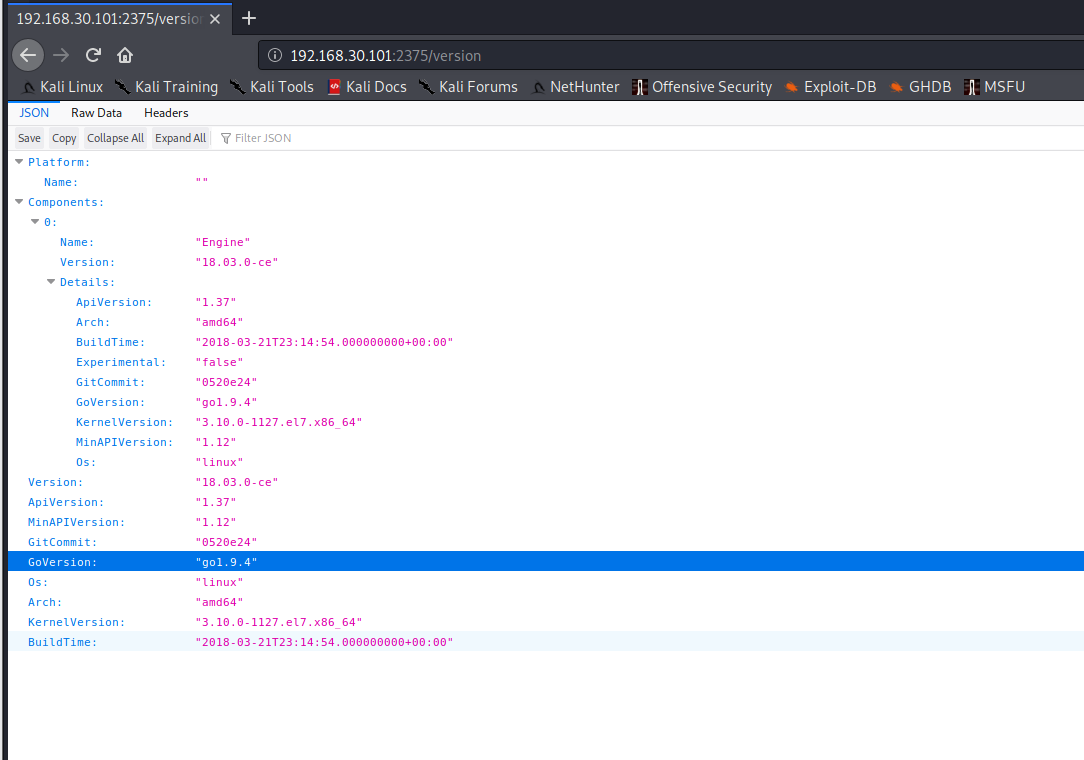The image size is (1084, 760).
Task: Select the Details Arch amd64 row
Action: pyautogui.click(x=546, y=322)
